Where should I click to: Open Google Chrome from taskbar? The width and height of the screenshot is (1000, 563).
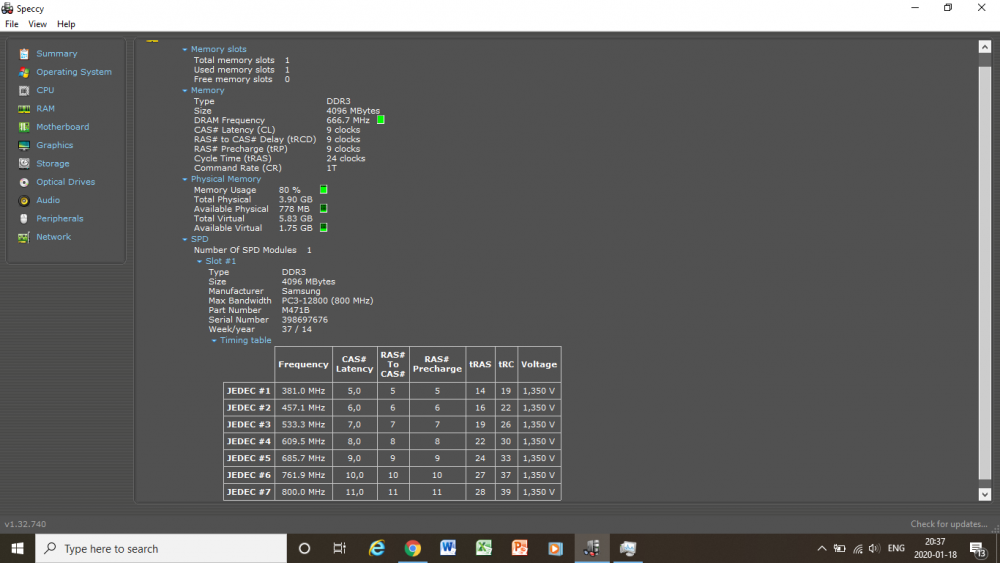pos(413,548)
